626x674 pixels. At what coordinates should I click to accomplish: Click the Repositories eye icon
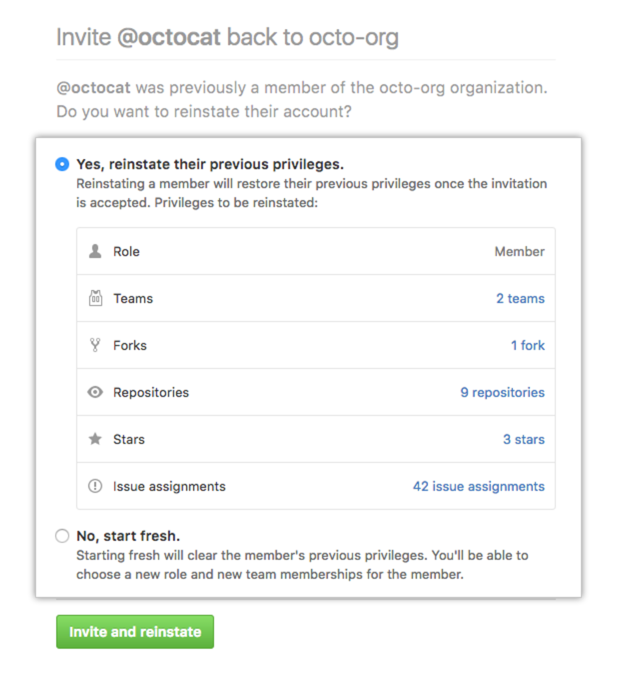[x=95, y=392]
